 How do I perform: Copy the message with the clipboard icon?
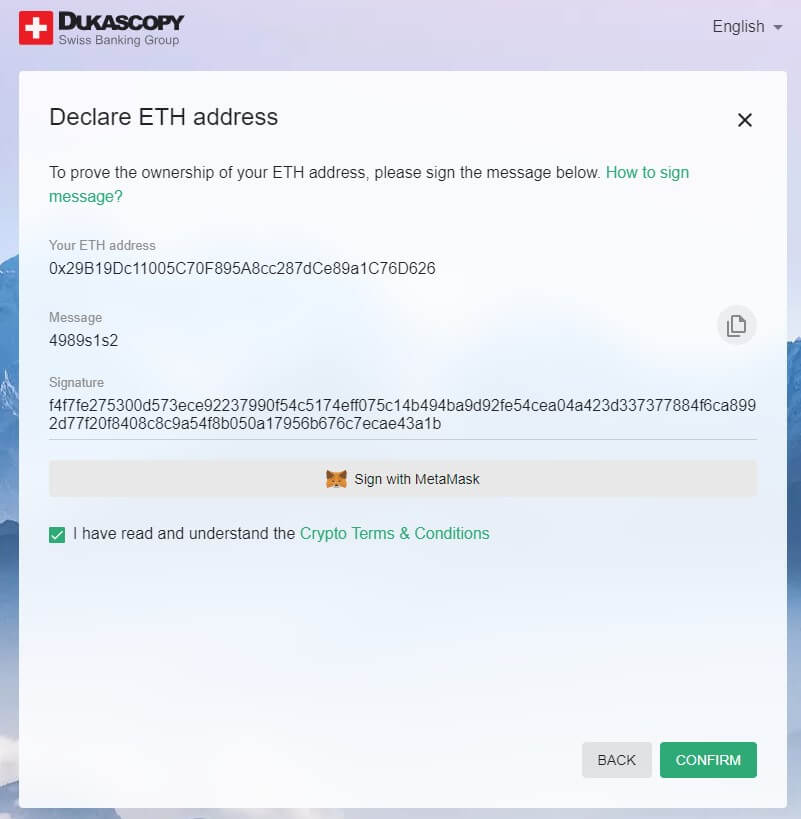[736, 325]
